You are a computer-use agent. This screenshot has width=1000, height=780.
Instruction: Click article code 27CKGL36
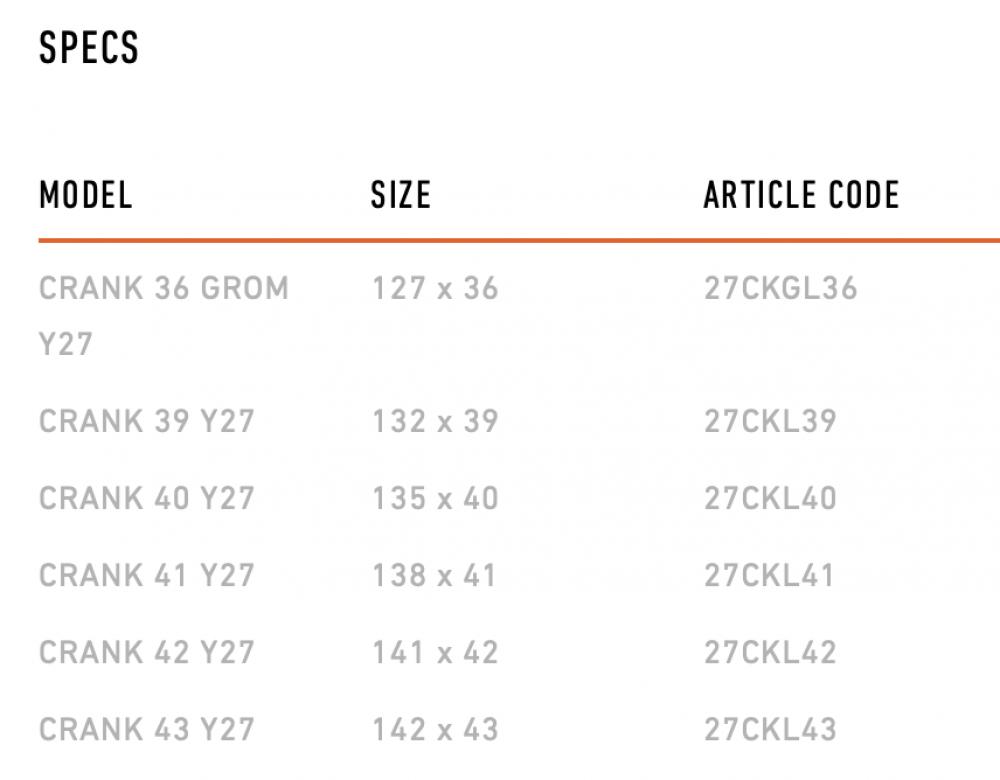(x=781, y=289)
